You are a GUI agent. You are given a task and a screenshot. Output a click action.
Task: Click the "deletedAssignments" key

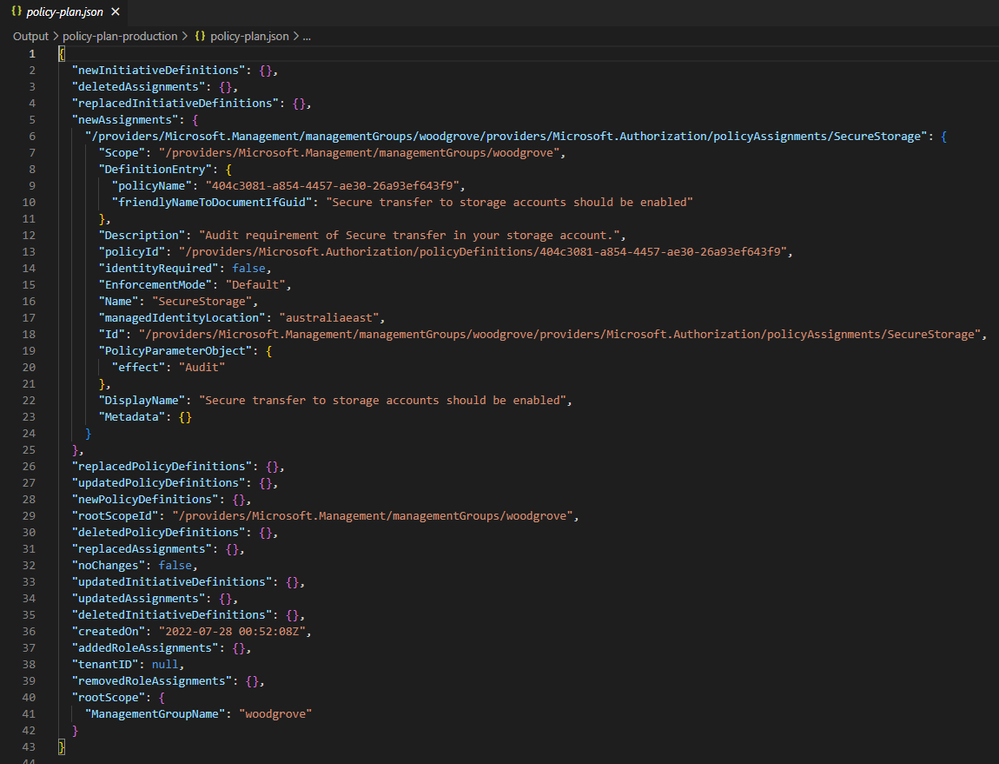(x=139, y=87)
